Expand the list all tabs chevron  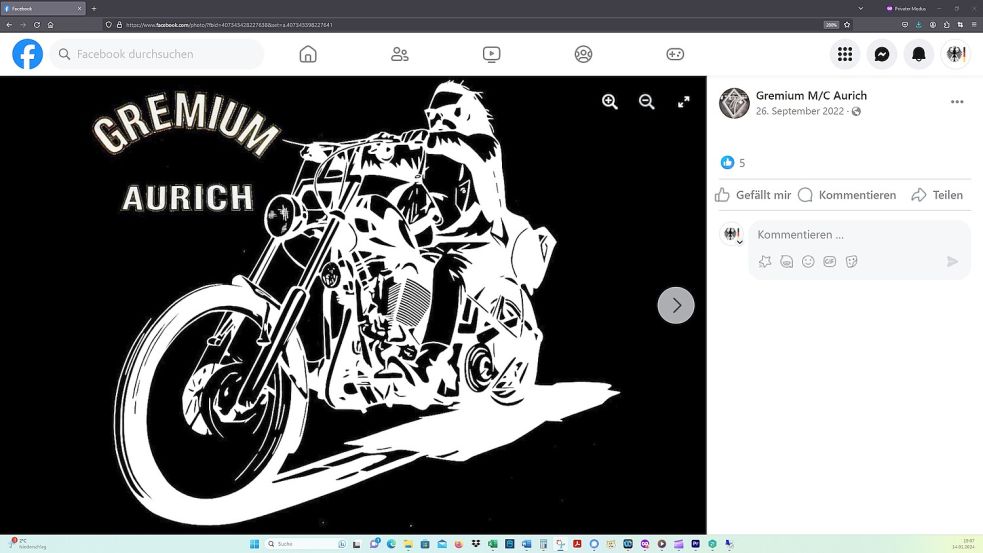861,8
